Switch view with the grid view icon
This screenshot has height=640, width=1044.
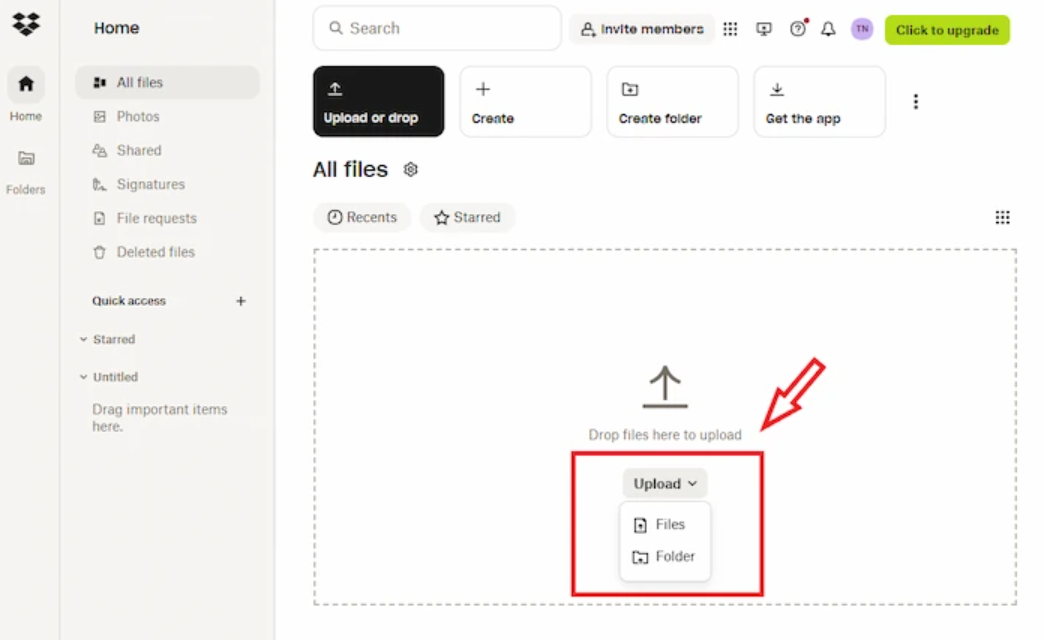1003,218
